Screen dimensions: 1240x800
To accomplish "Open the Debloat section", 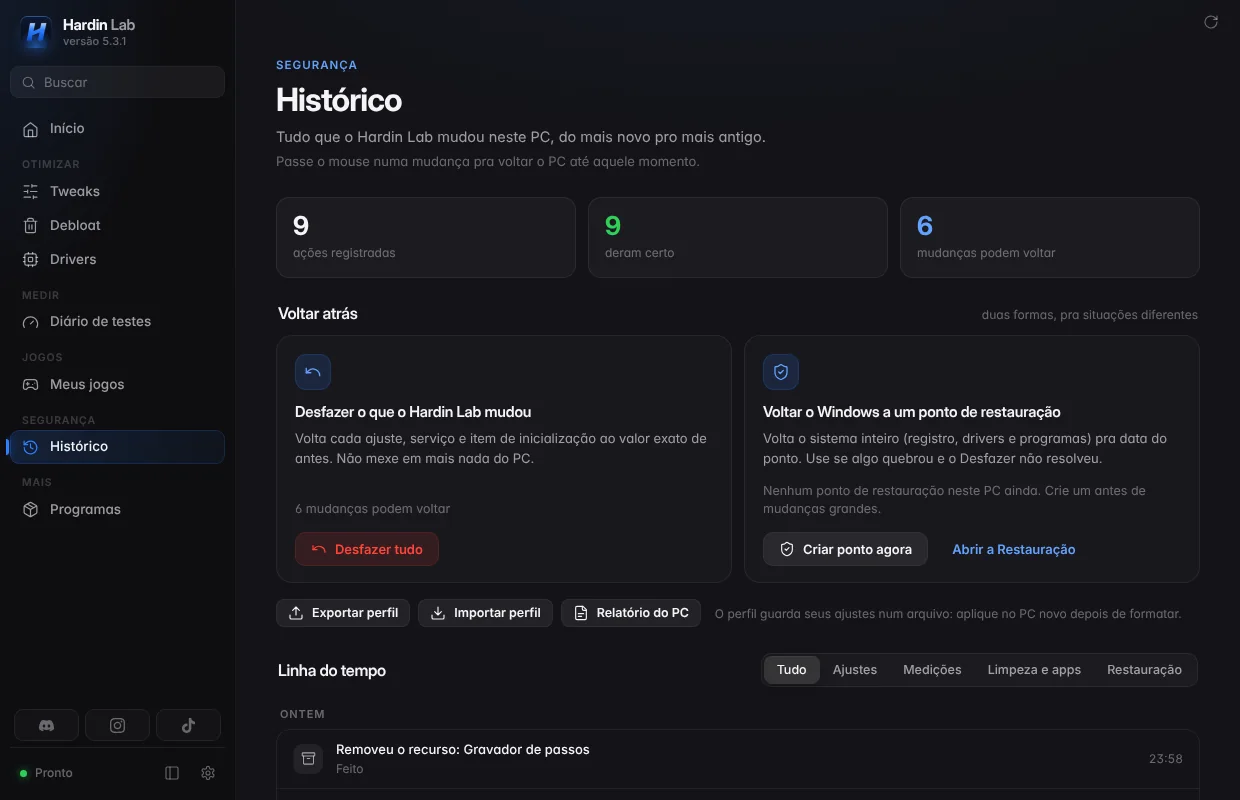I will point(117,225).
